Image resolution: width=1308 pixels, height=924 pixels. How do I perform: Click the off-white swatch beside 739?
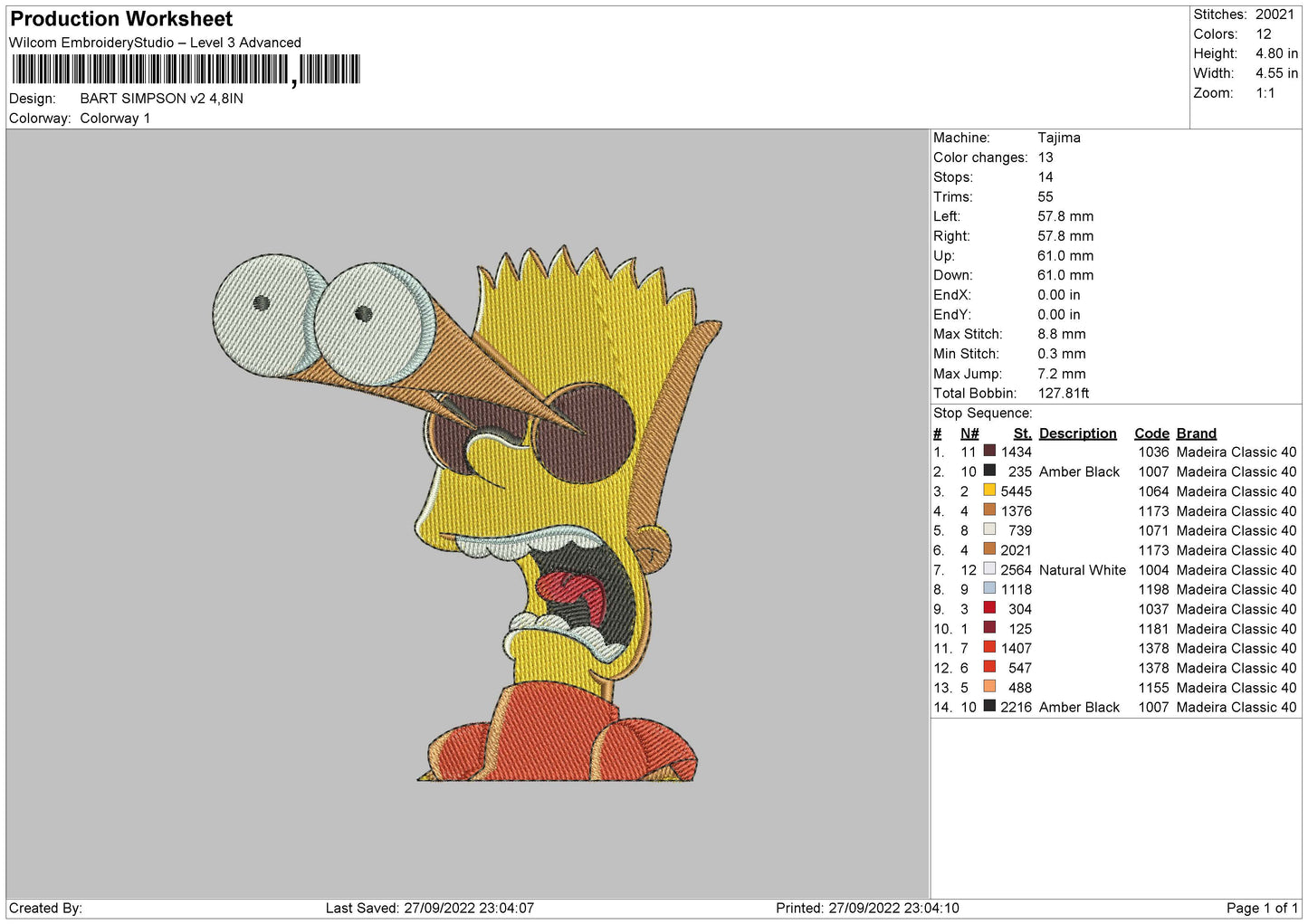click(989, 529)
